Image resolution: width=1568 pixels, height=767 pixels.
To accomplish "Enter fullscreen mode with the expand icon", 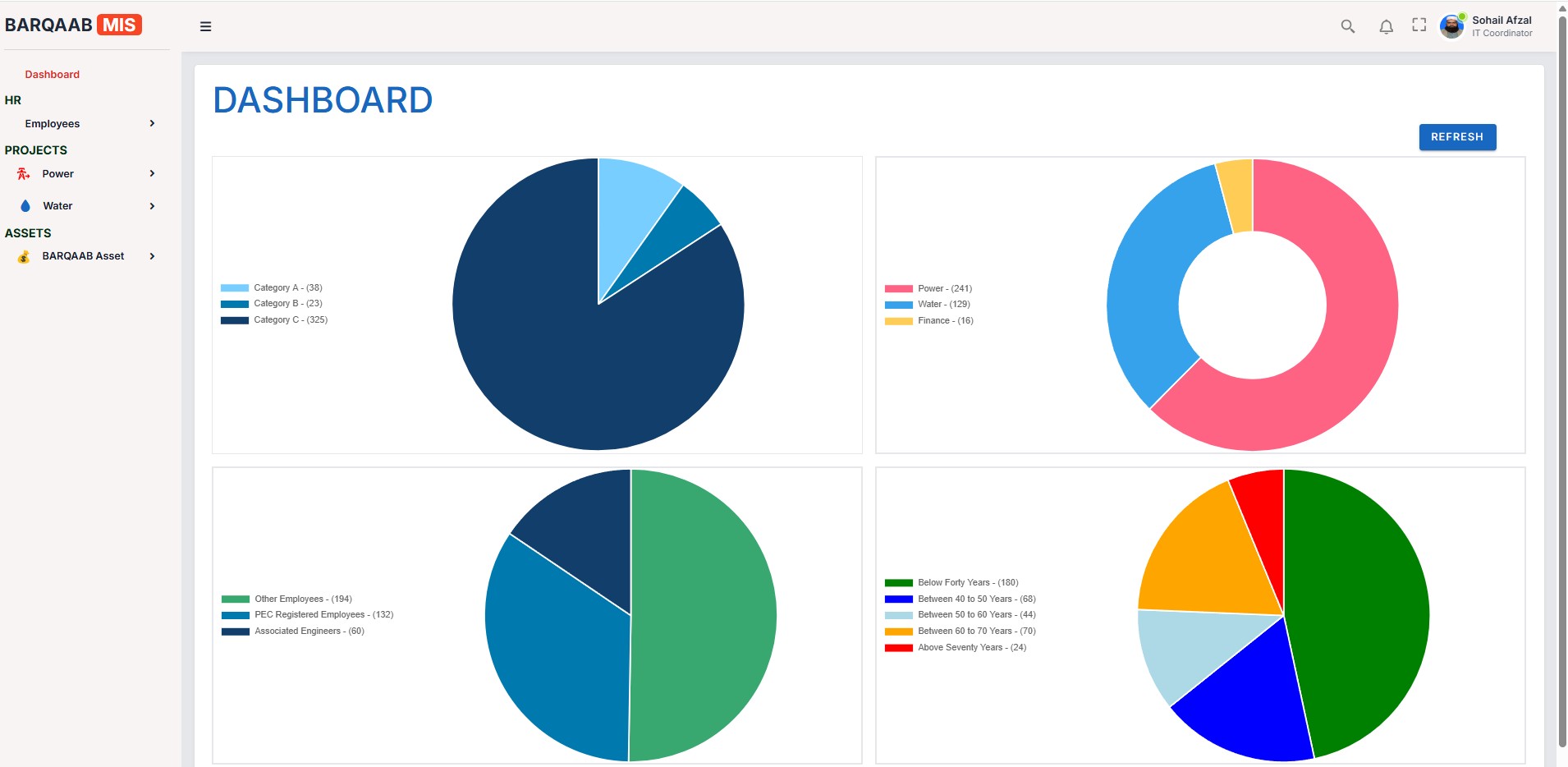I will (x=1419, y=25).
